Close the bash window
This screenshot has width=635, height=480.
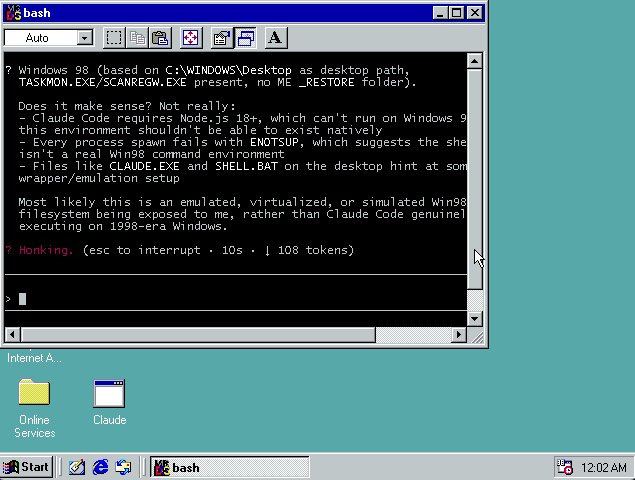pyautogui.click(x=475, y=13)
